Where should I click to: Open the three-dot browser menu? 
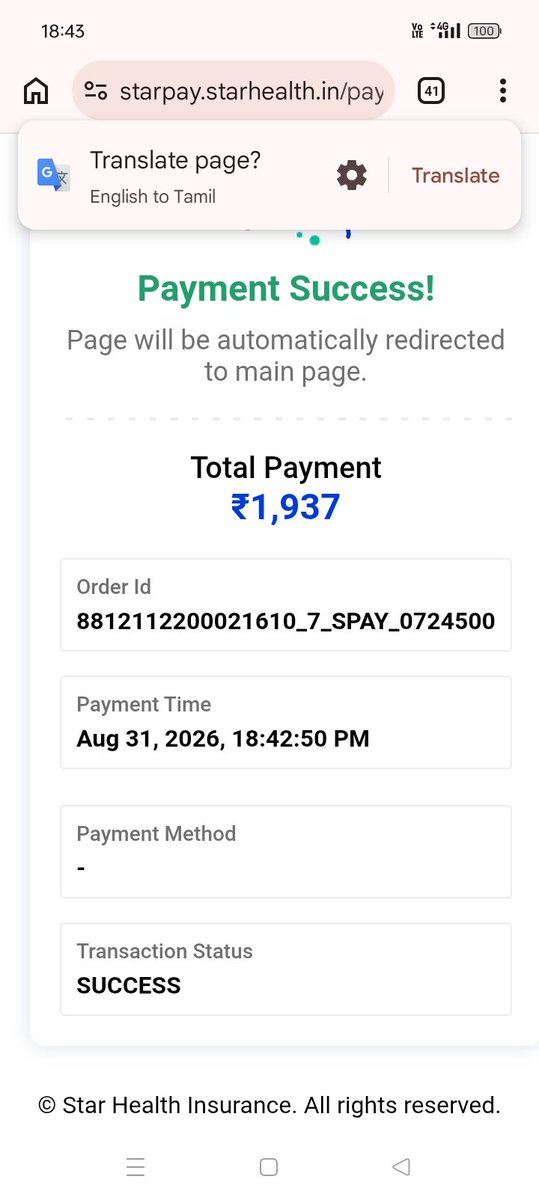coord(502,92)
